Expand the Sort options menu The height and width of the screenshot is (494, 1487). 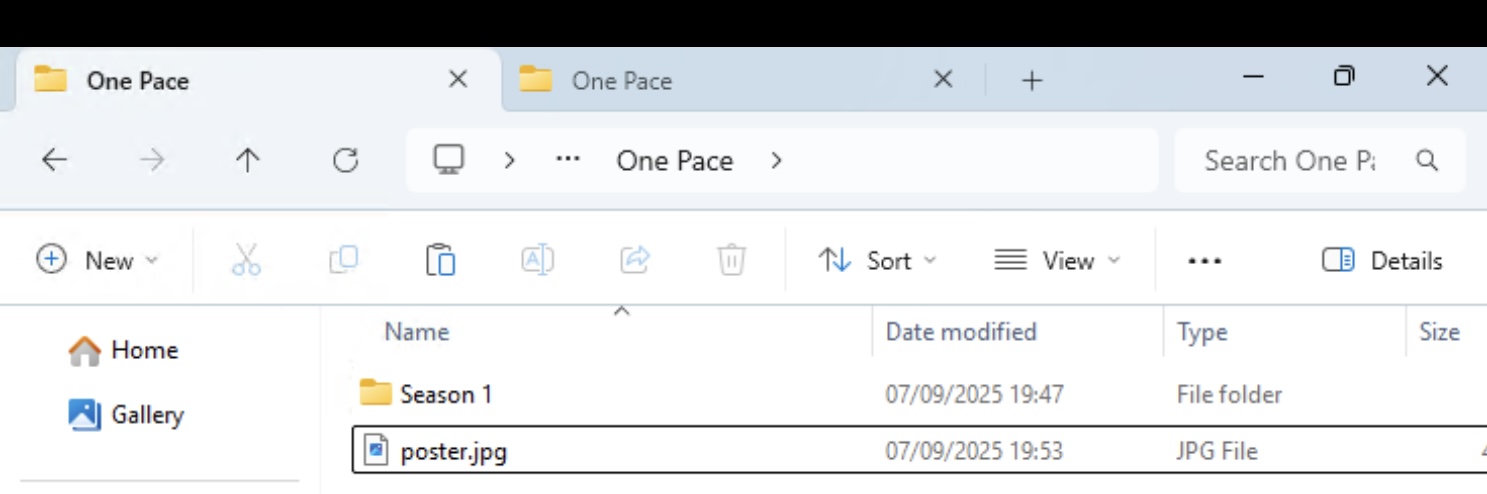point(877,261)
